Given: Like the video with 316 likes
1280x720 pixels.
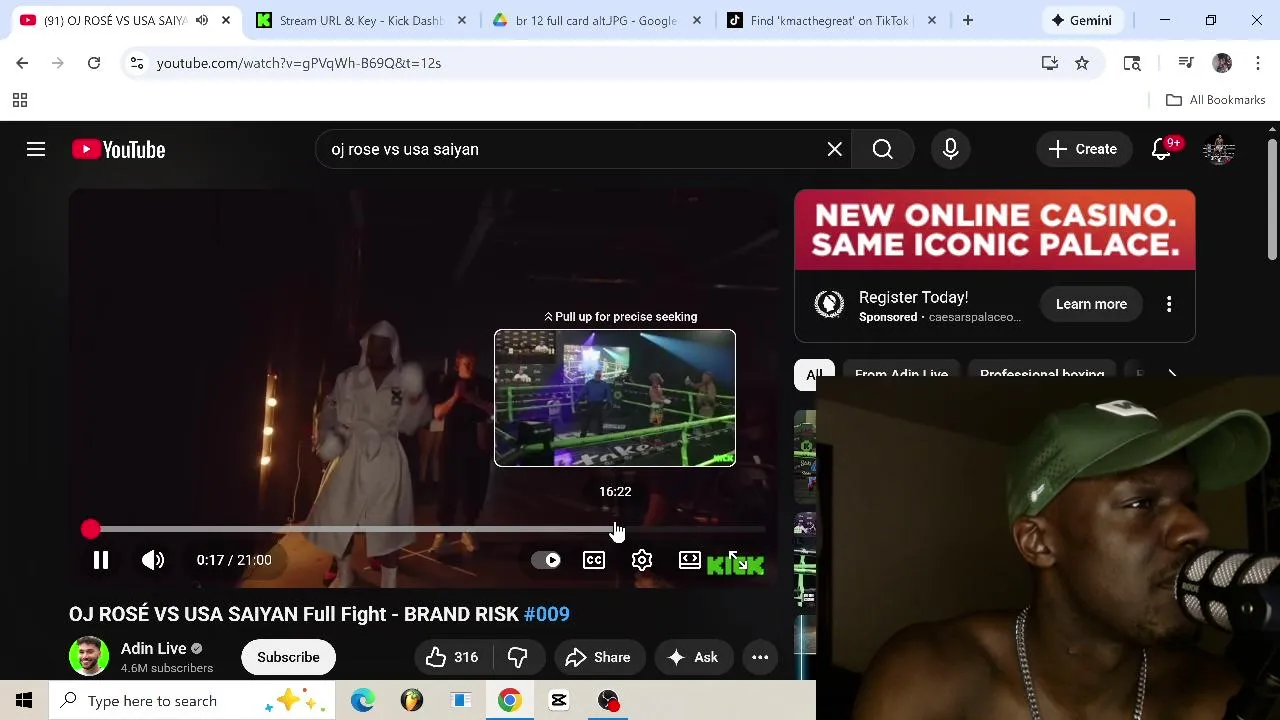Looking at the screenshot, I should 453,657.
